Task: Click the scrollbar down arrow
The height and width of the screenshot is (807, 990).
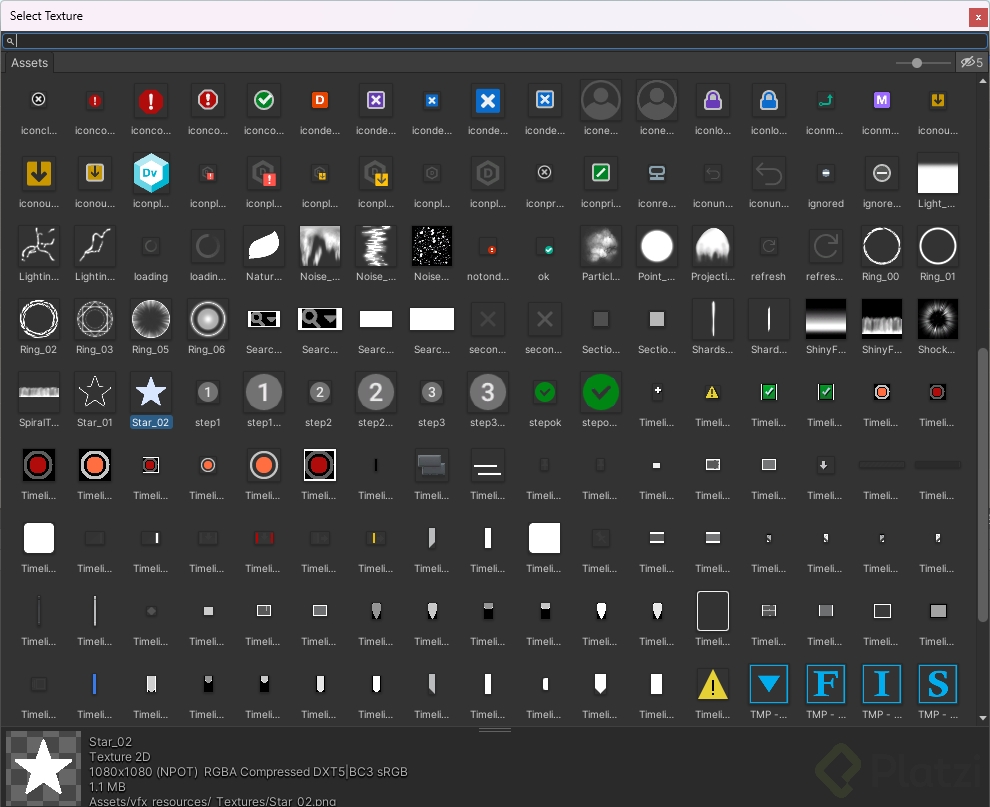Action: [982, 718]
